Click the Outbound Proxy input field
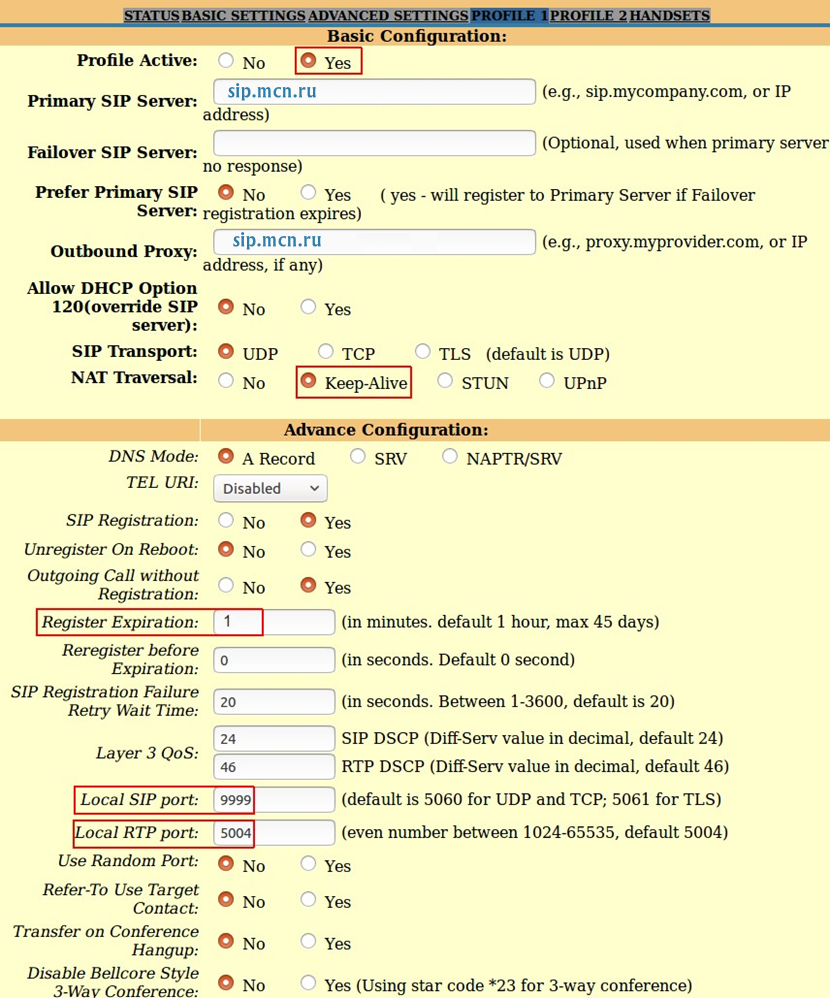 (x=374, y=242)
